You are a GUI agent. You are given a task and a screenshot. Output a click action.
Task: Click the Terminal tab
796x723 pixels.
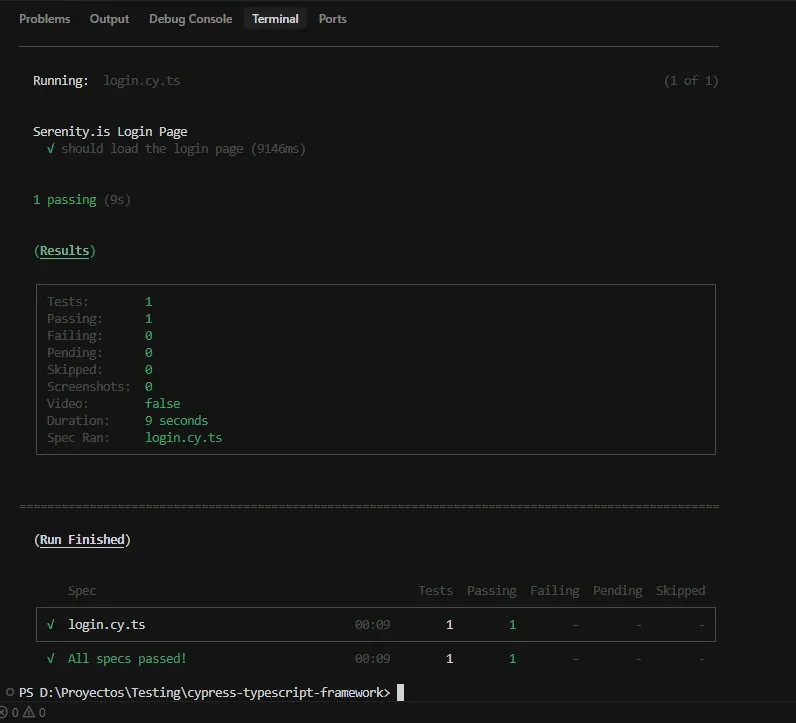[x=275, y=19]
